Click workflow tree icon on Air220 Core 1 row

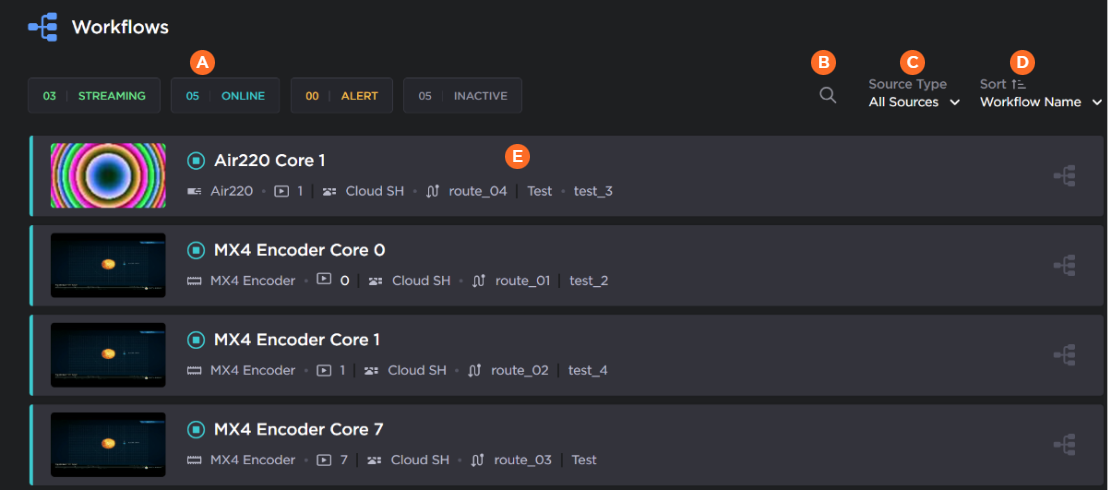[1064, 176]
